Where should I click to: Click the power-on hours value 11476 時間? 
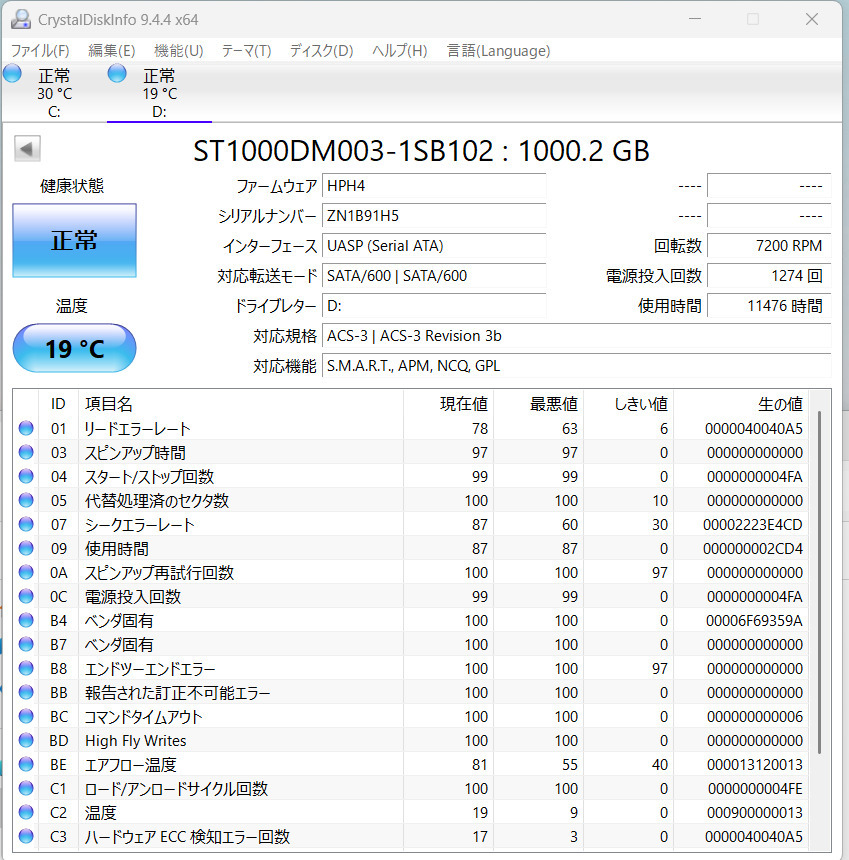(769, 305)
